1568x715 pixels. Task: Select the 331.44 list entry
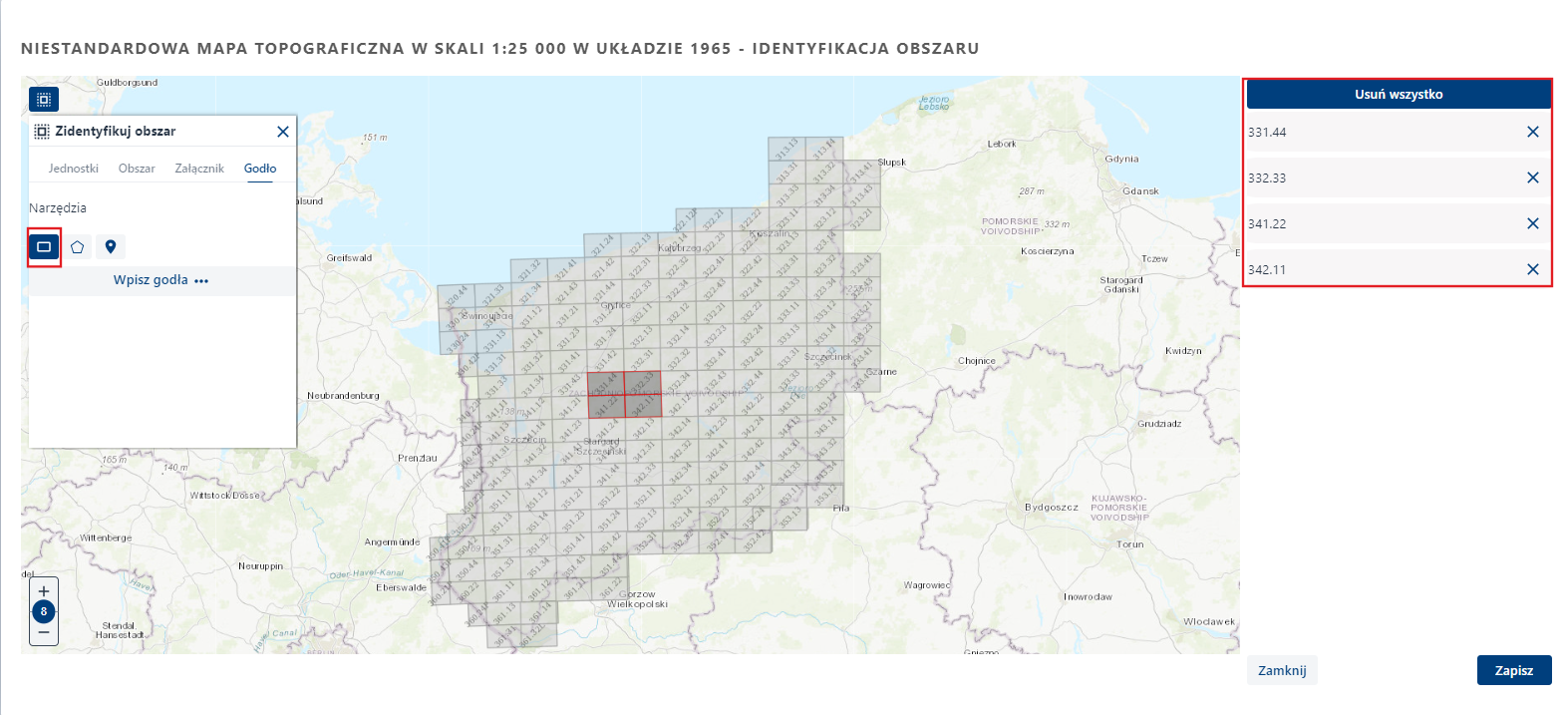click(x=1399, y=132)
